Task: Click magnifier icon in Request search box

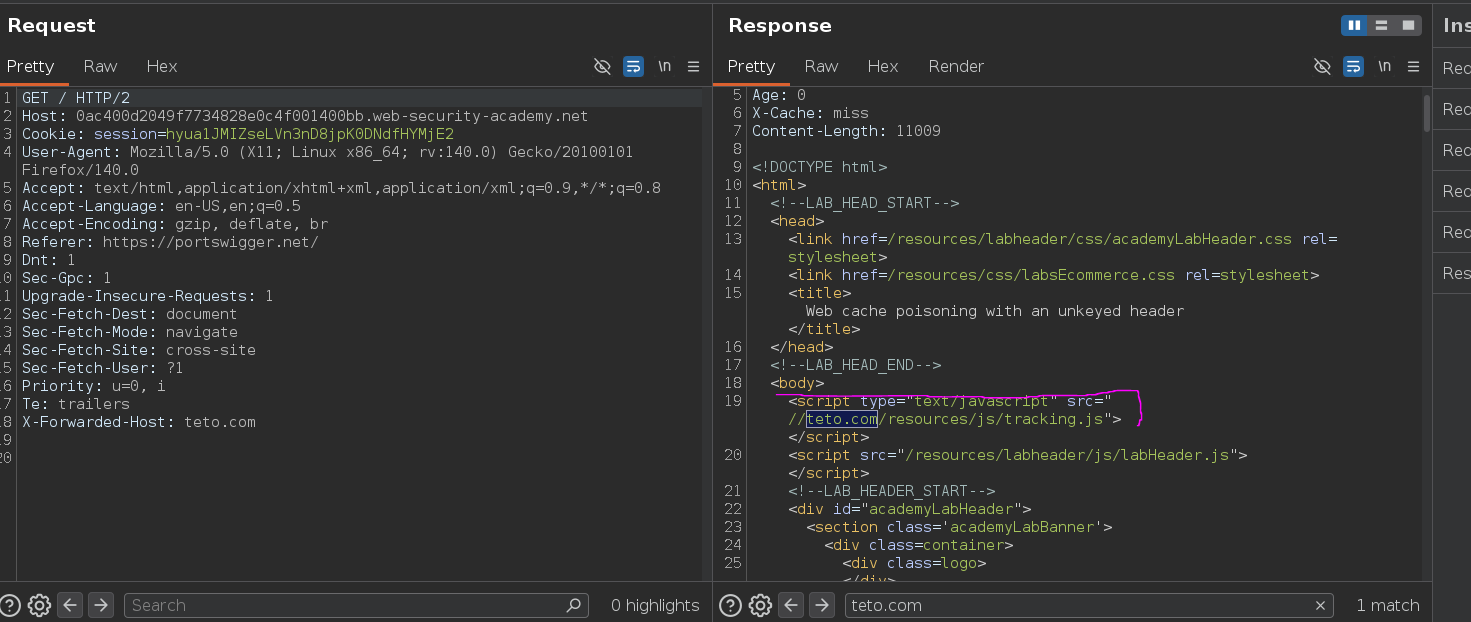Action: (x=574, y=605)
